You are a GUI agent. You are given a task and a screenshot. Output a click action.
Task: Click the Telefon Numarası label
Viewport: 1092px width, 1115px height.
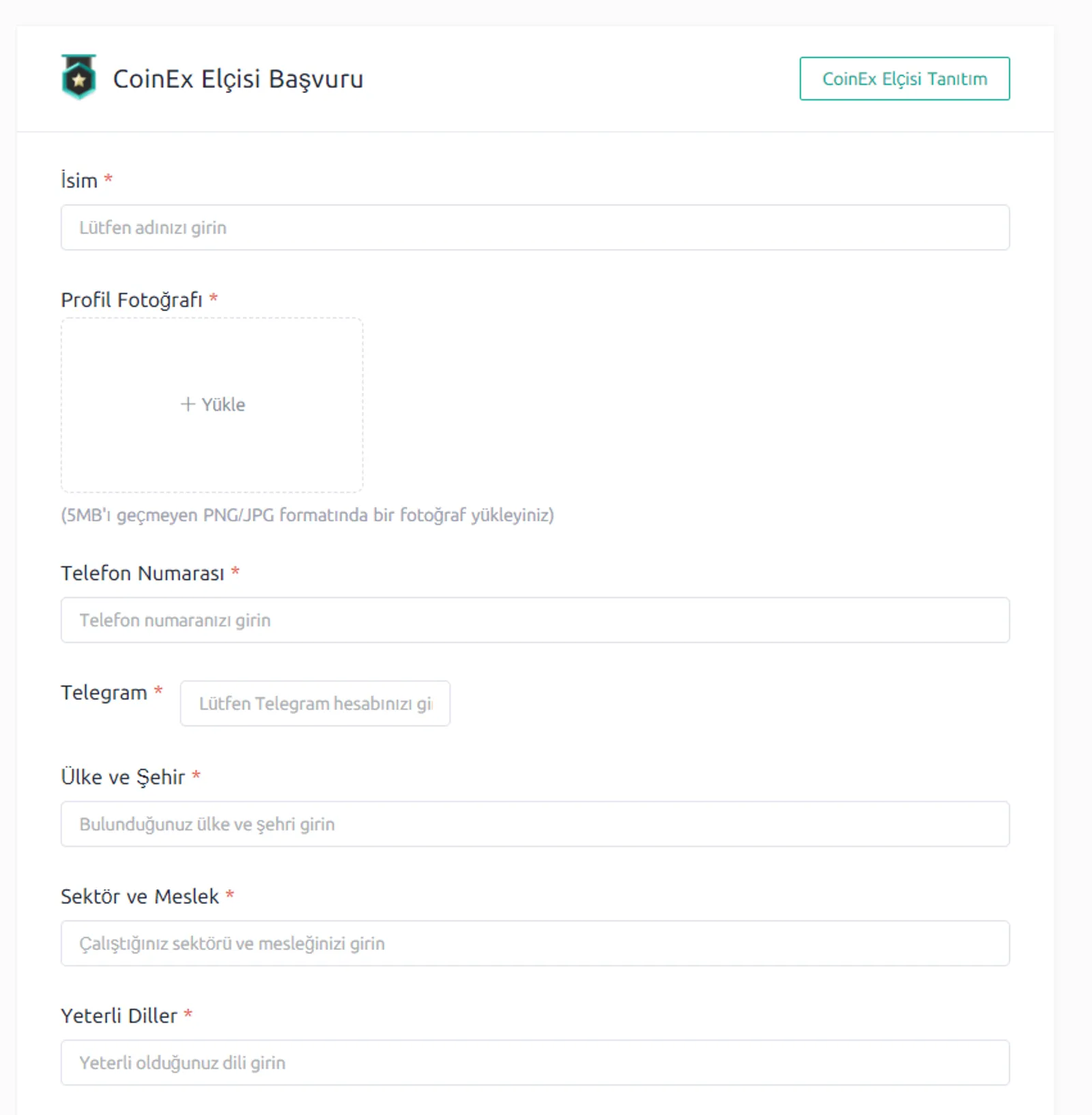(143, 573)
